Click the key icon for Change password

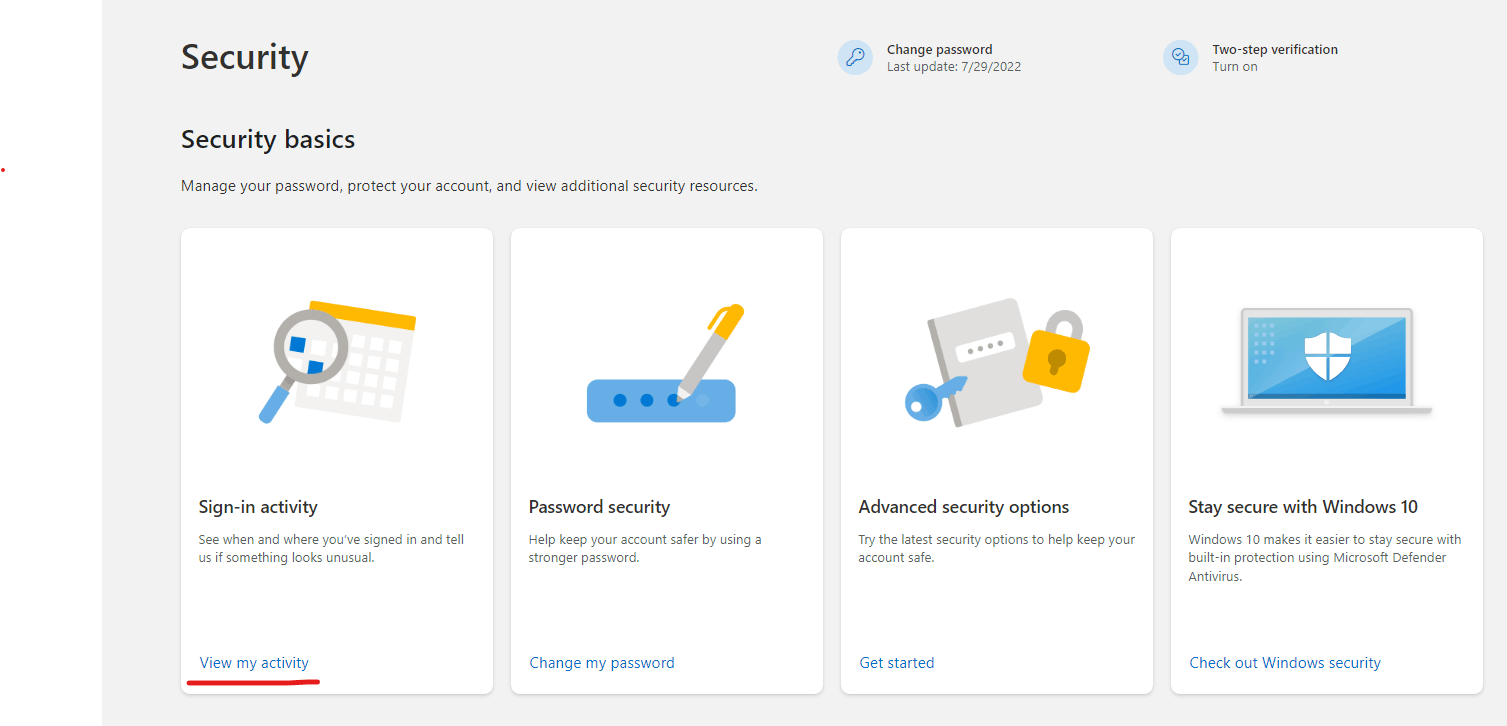pos(855,57)
